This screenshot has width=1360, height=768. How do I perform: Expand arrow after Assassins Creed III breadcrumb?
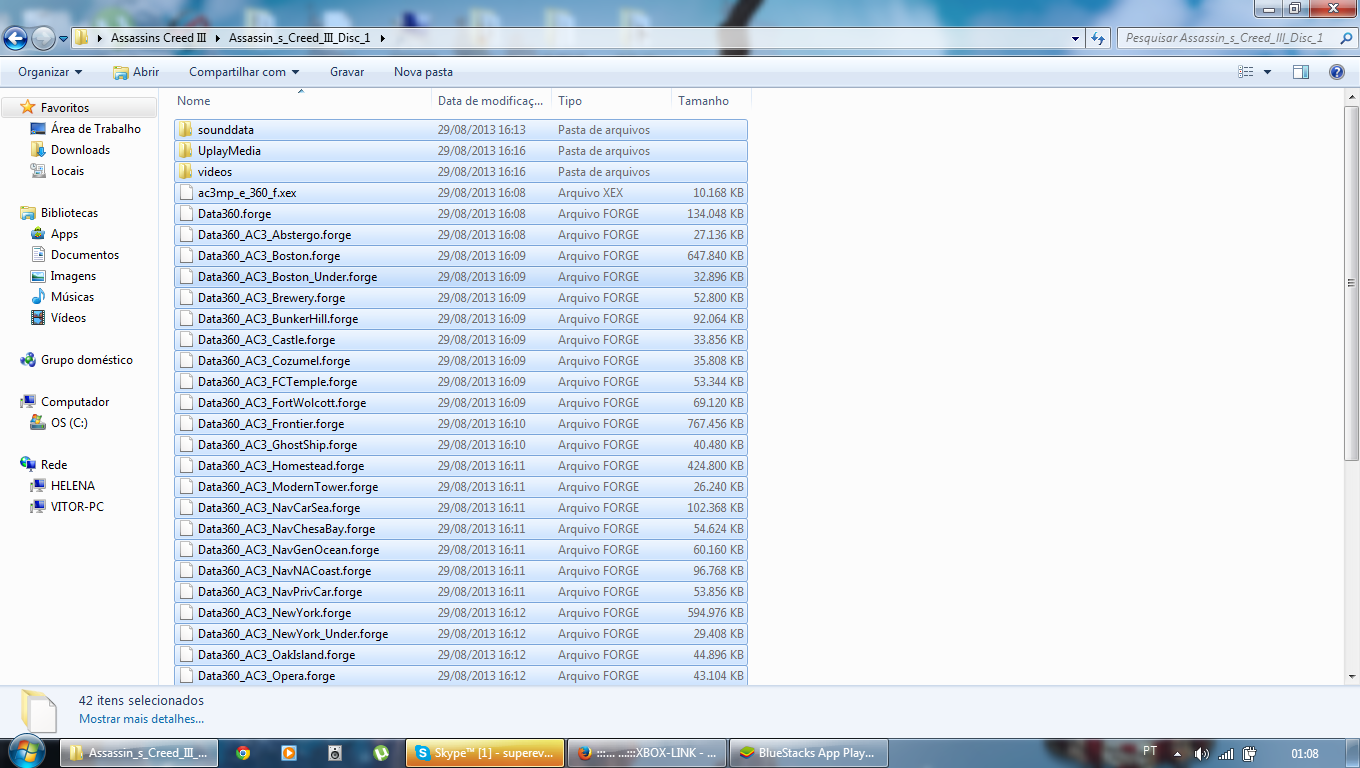[x=218, y=38]
